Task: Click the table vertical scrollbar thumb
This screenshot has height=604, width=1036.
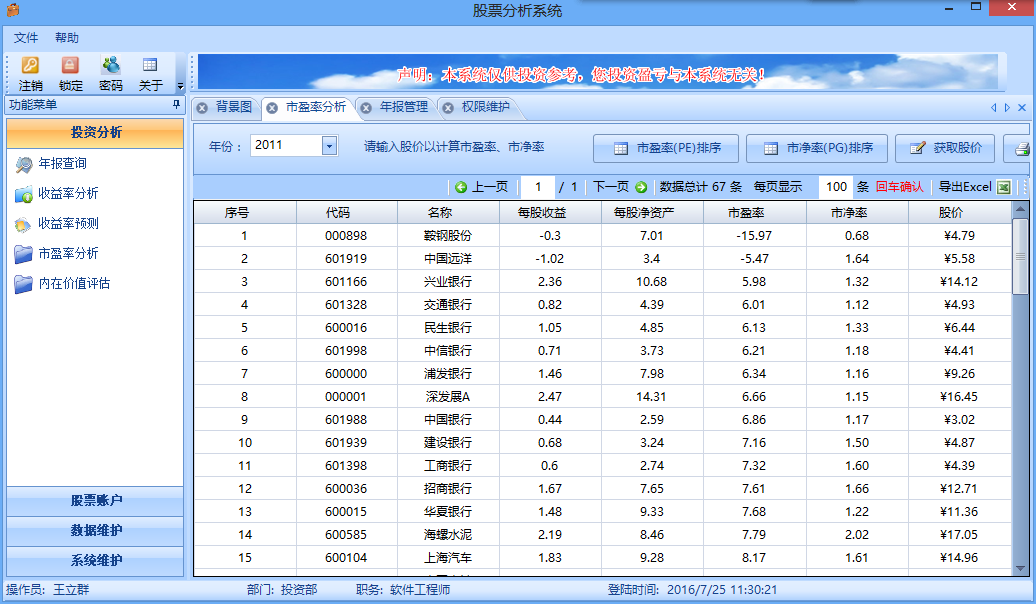Action: [x=1020, y=256]
